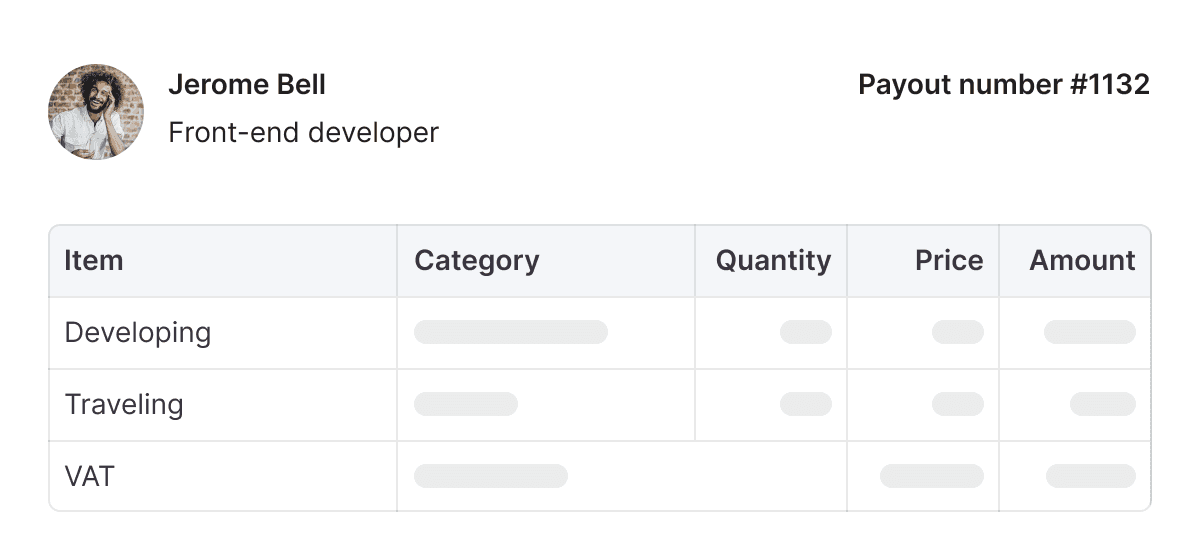
Task: Click the Amount column header
Action: [1082, 261]
